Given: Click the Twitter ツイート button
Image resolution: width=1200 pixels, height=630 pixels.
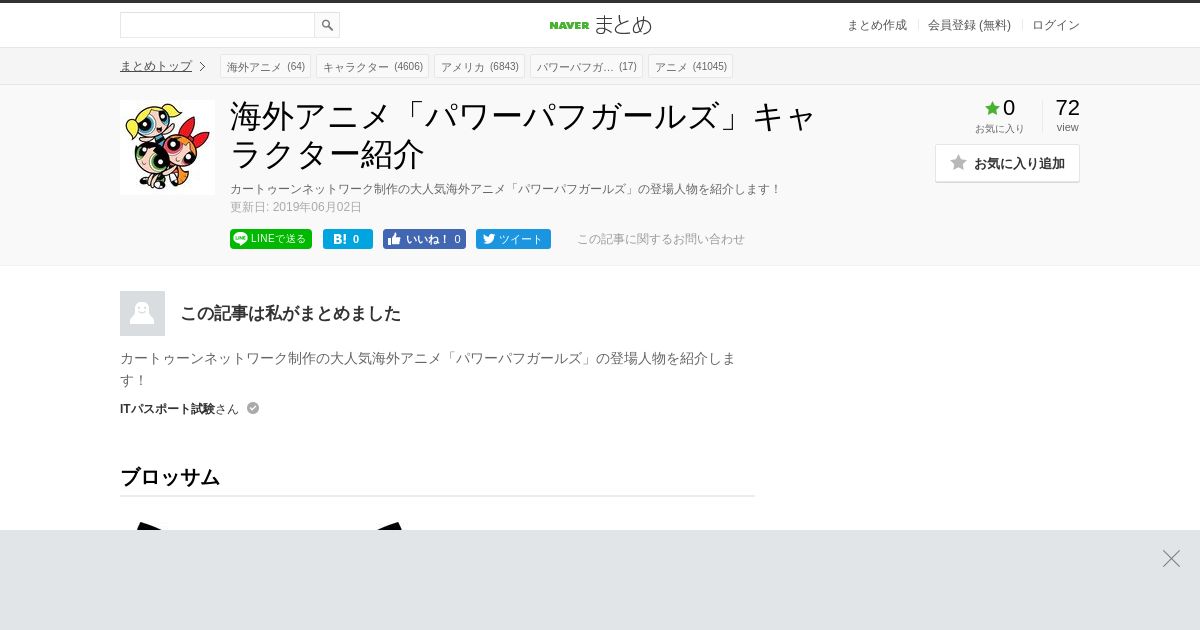Looking at the screenshot, I should [x=513, y=239].
